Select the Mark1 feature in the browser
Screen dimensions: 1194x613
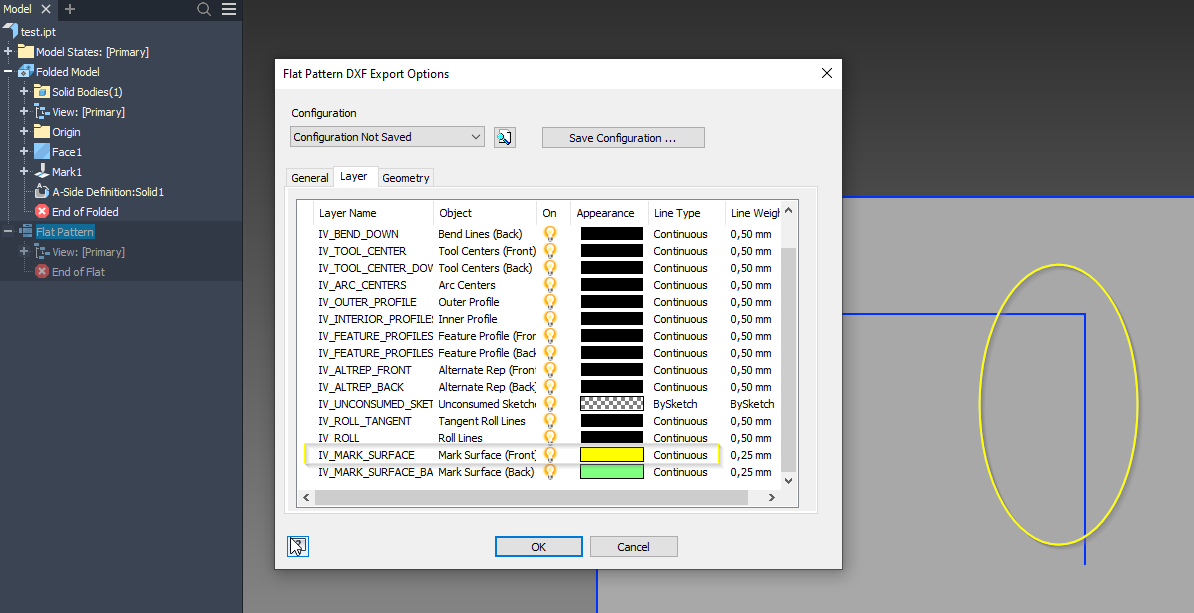point(66,171)
